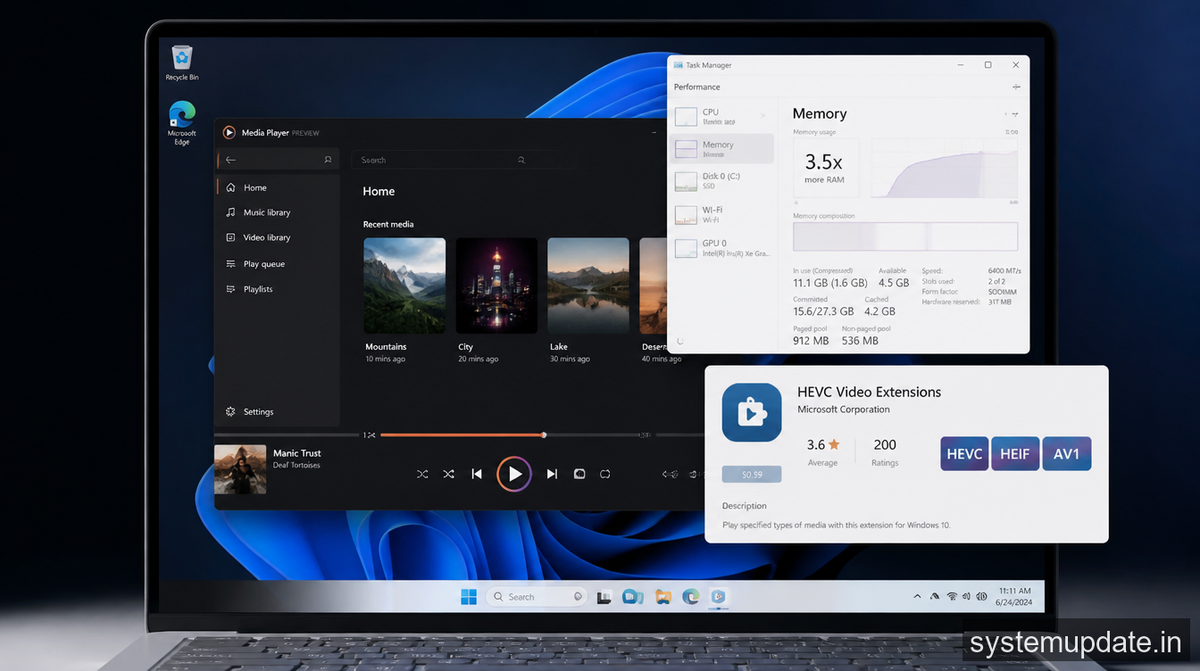The height and width of the screenshot is (671, 1200).
Task: Click the Memory composition bar
Action: (x=905, y=236)
